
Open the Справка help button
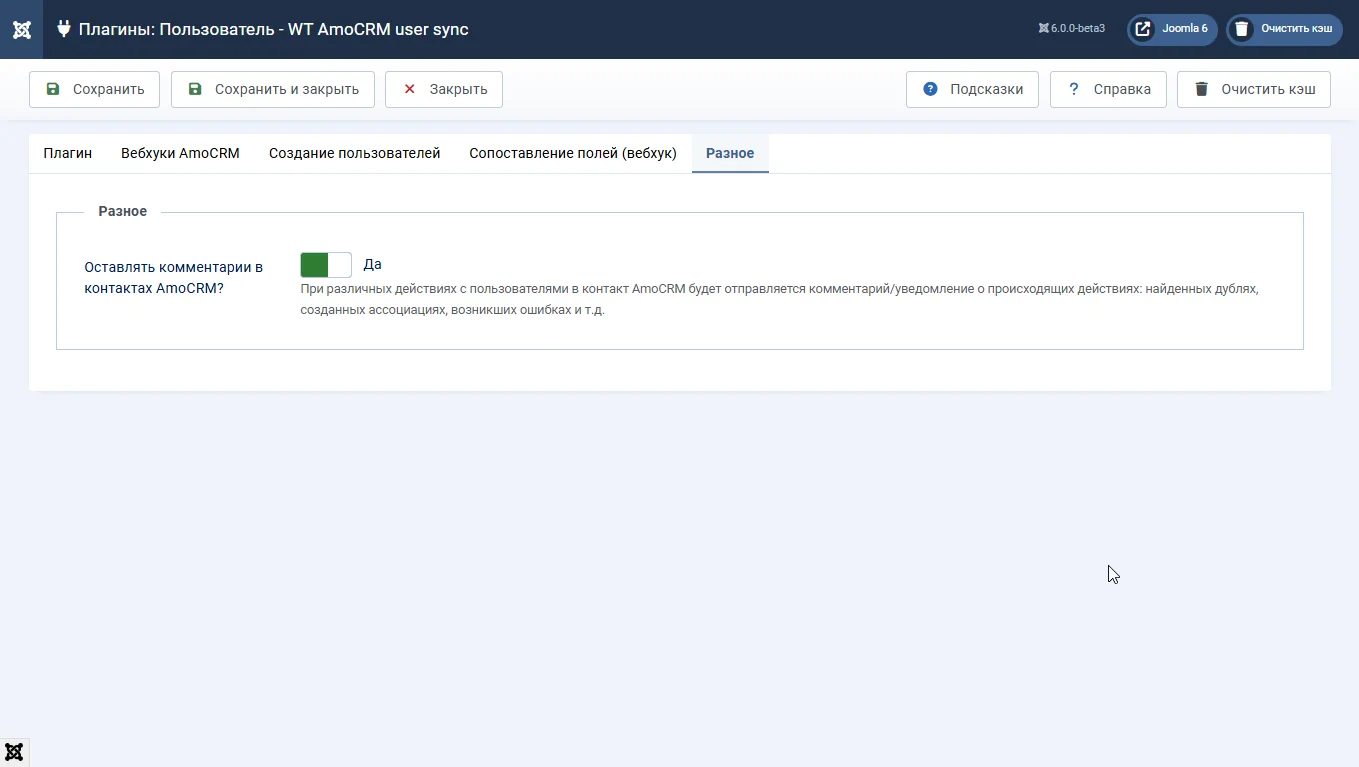pyautogui.click(x=1108, y=89)
